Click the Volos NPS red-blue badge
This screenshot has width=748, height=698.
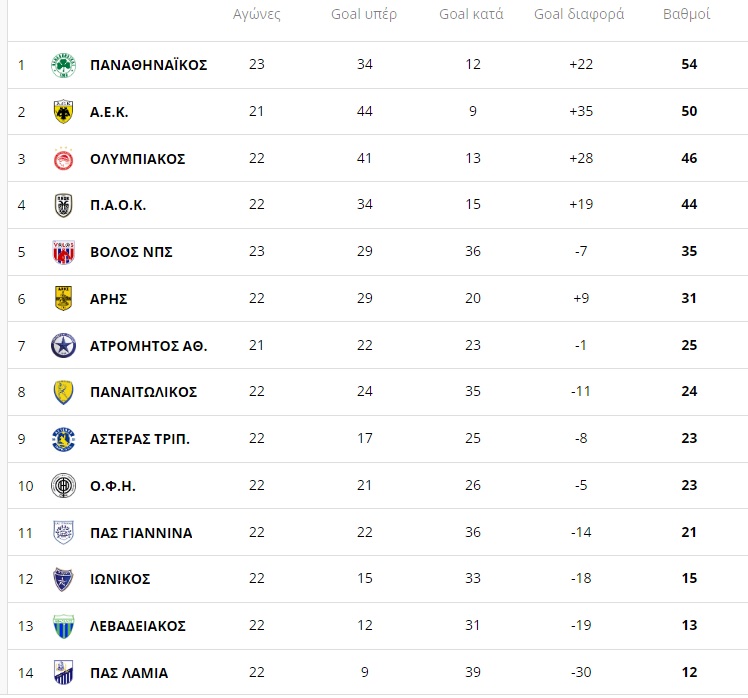click(63, 252)
